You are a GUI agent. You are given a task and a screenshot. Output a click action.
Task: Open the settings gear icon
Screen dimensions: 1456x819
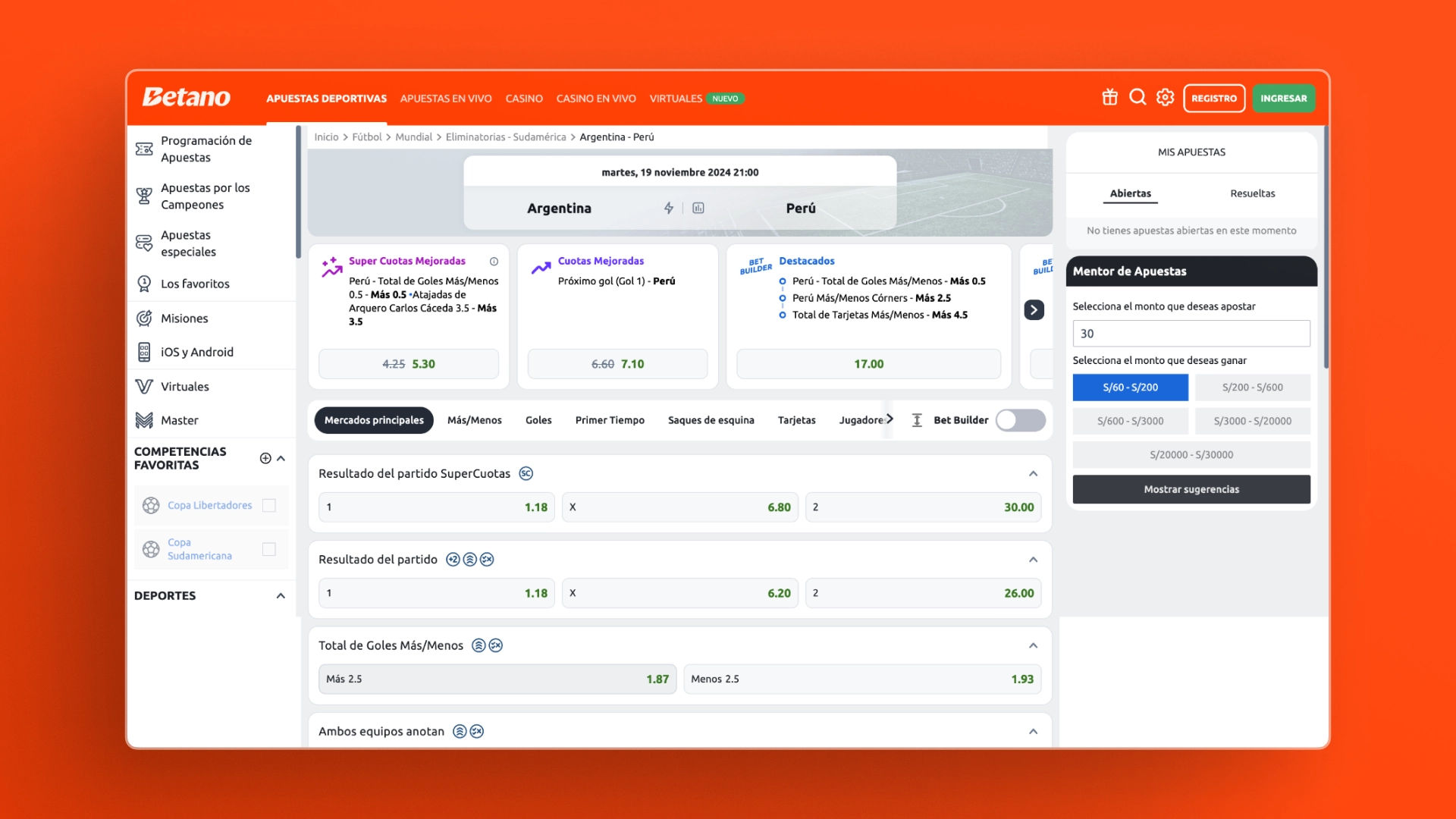point(1166,98)
